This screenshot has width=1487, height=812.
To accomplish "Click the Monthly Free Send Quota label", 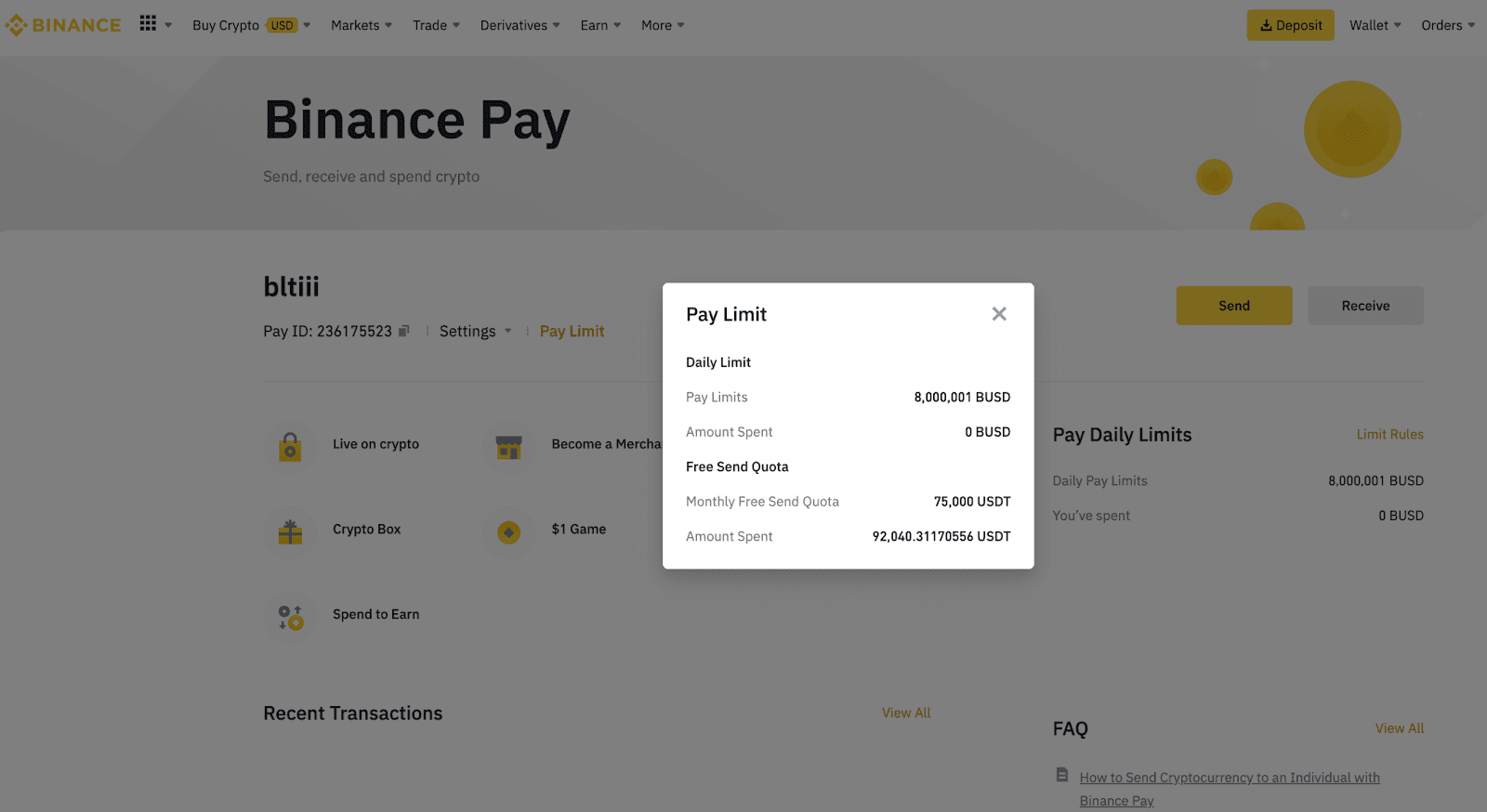I will click(762, 502).
